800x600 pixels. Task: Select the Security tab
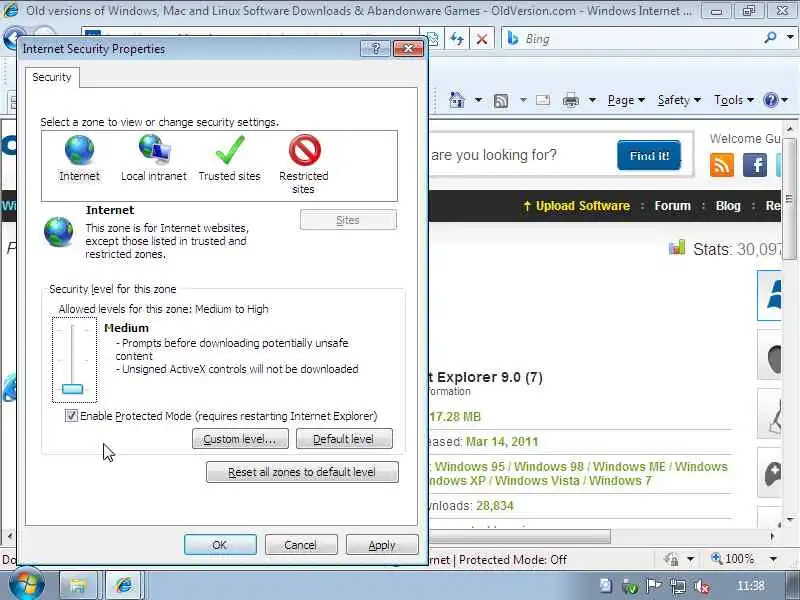pos(52,77)
